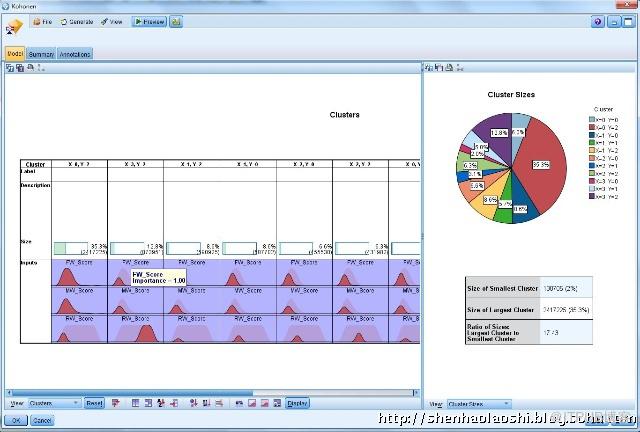Click the Inputs row label
Image resolution: width=640 pixels, height=432 pixels.
[29, 263]
